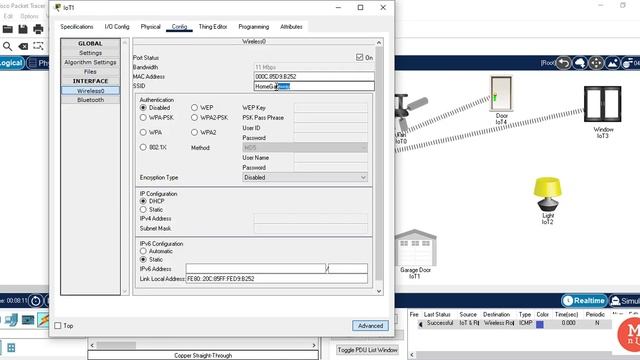Select the Inspect magnifier tool
The height and width of the screenshot is (360, 640).
[7, 46]
